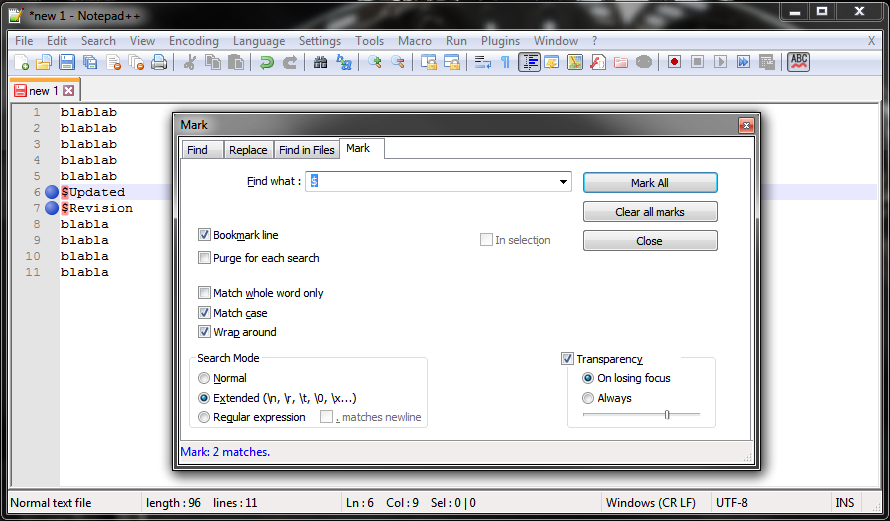
Task: Click bookmark dot on line 6
Action: pos(52,192)
